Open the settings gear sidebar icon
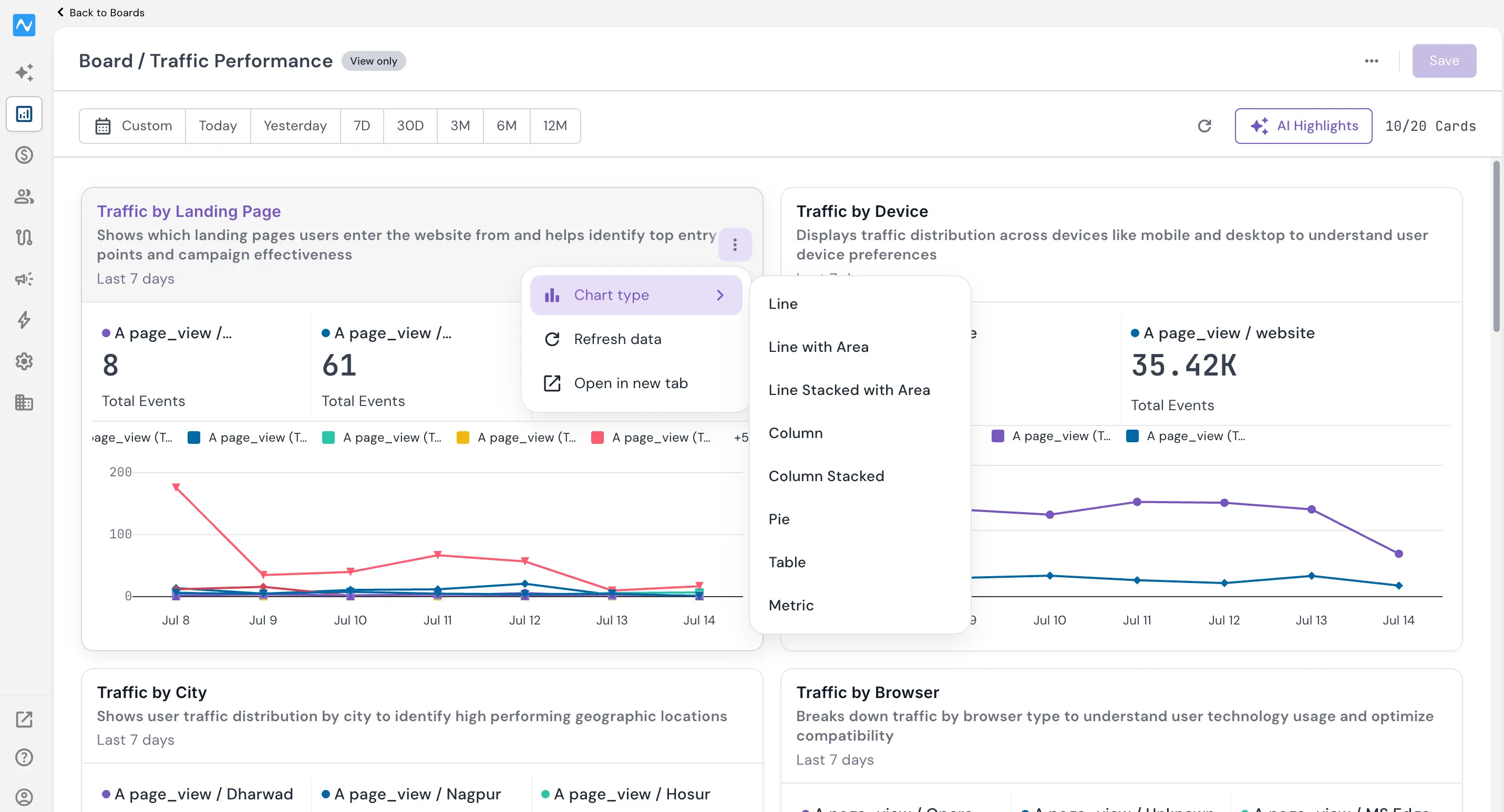The width and height of the screenshot is (1504, 812). (x=24, y=361)
